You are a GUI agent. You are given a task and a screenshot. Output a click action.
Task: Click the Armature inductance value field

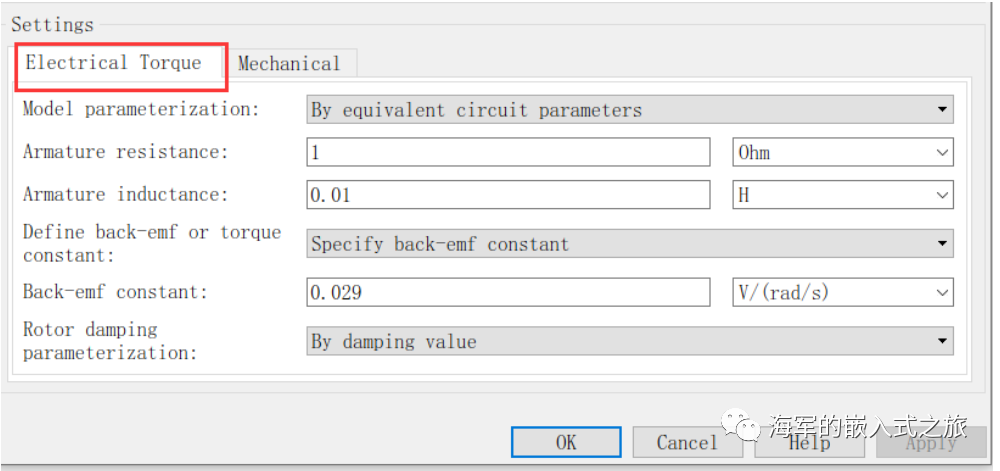coord(508,195)
